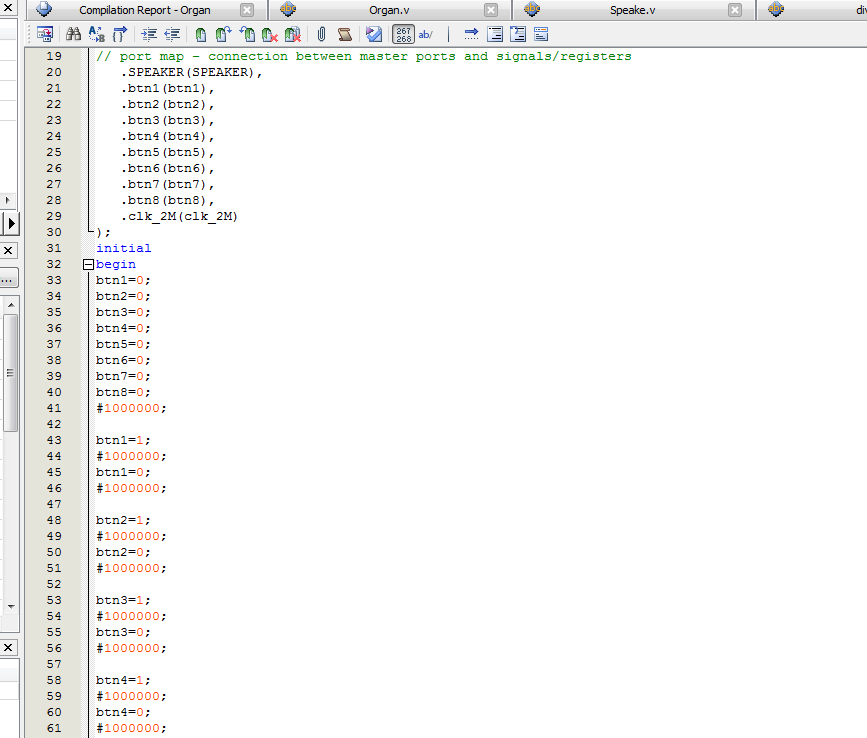The width and height of the screenshot is (867, 738).
Task: Click the insert template scroll icon
Action: pos(344,34)
